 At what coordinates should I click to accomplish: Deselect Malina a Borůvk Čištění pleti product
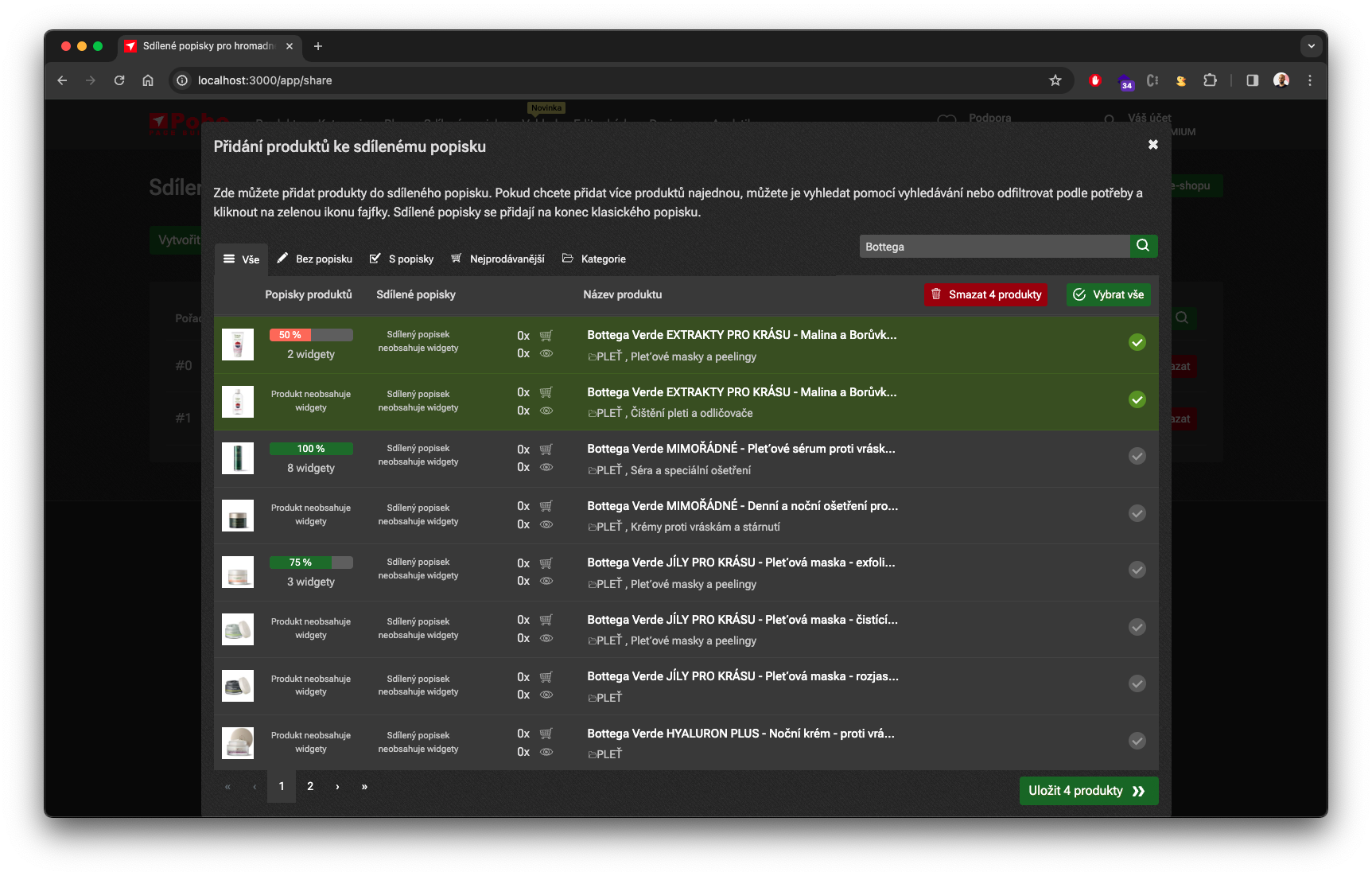(x=1137, y=399)
